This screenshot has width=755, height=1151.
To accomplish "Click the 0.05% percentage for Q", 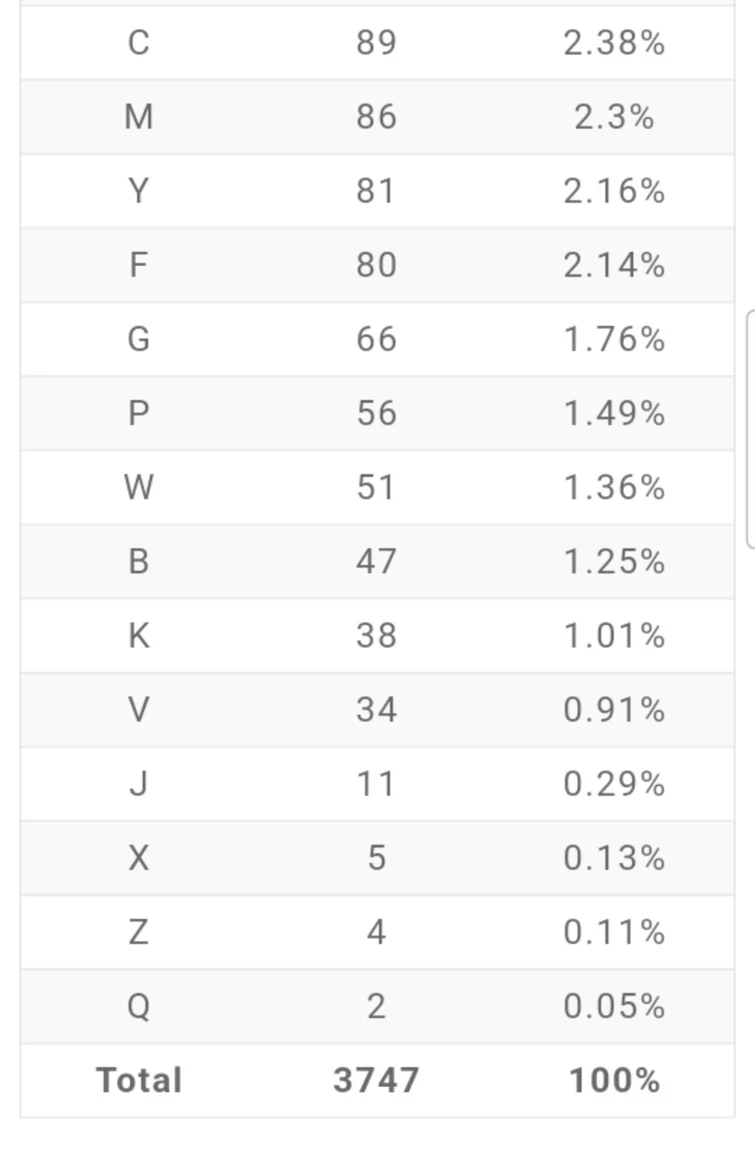I will click(x=614, y=1006).
